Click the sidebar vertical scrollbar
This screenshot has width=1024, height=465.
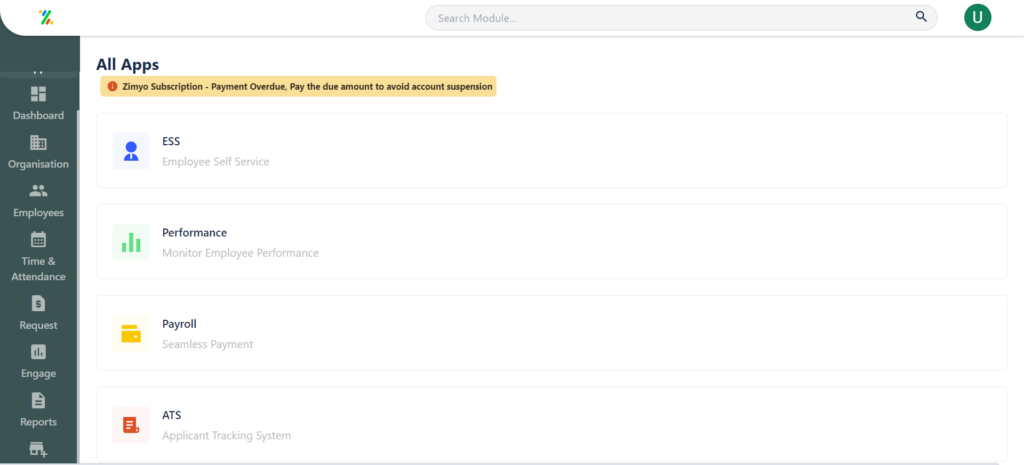point(78,284)
